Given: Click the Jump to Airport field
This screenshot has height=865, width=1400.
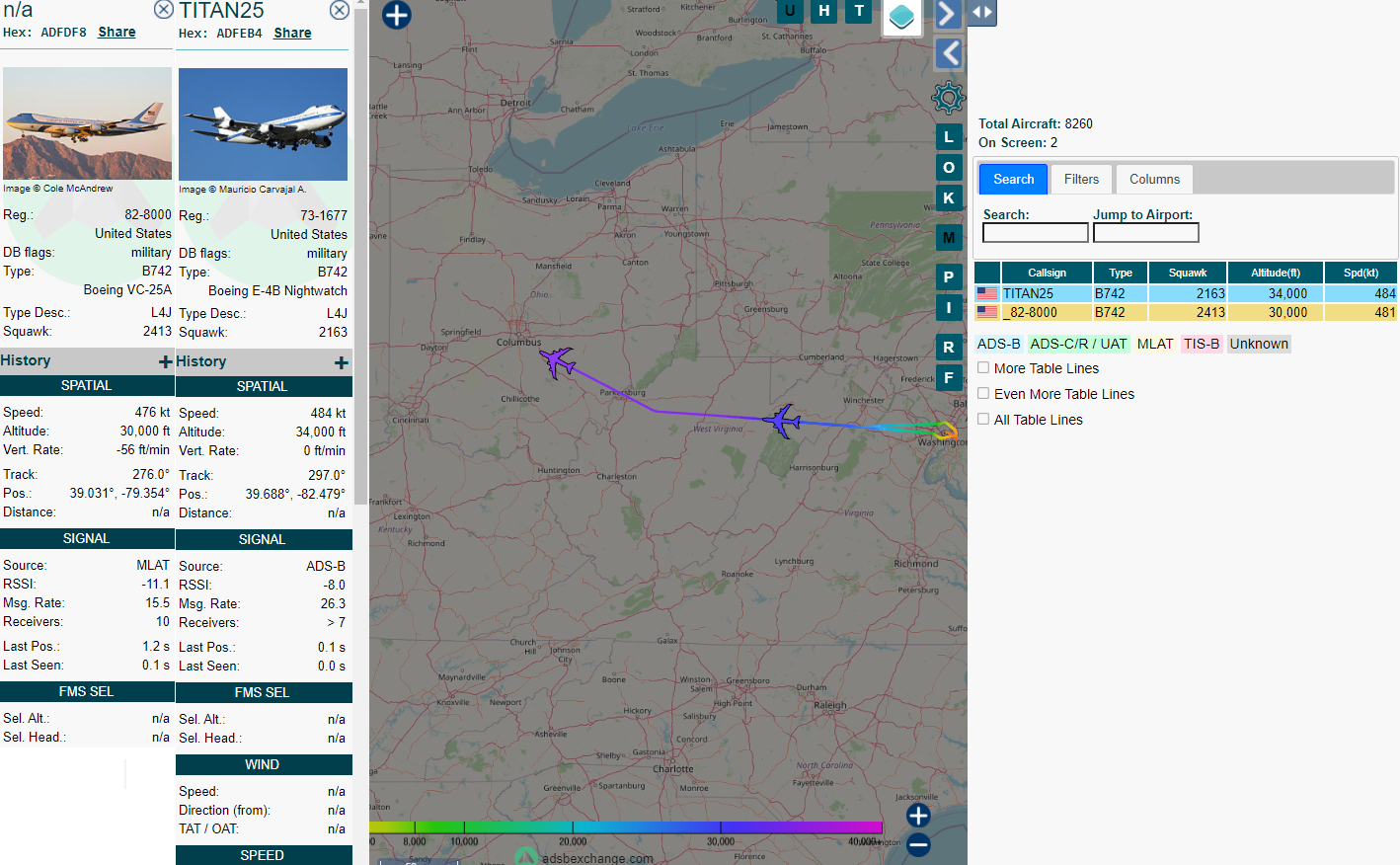Looking at the screenshot, I should point(1146,233).
